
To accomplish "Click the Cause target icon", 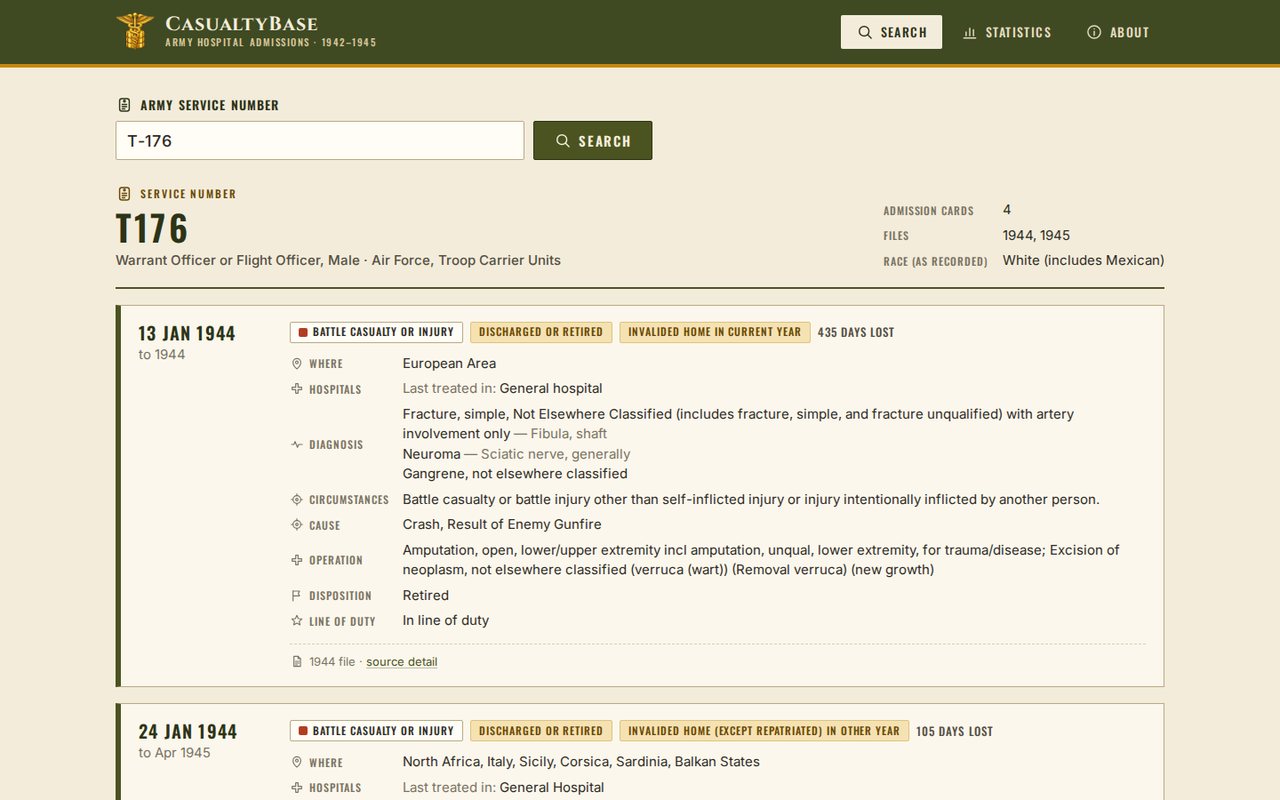I will 296,525.
